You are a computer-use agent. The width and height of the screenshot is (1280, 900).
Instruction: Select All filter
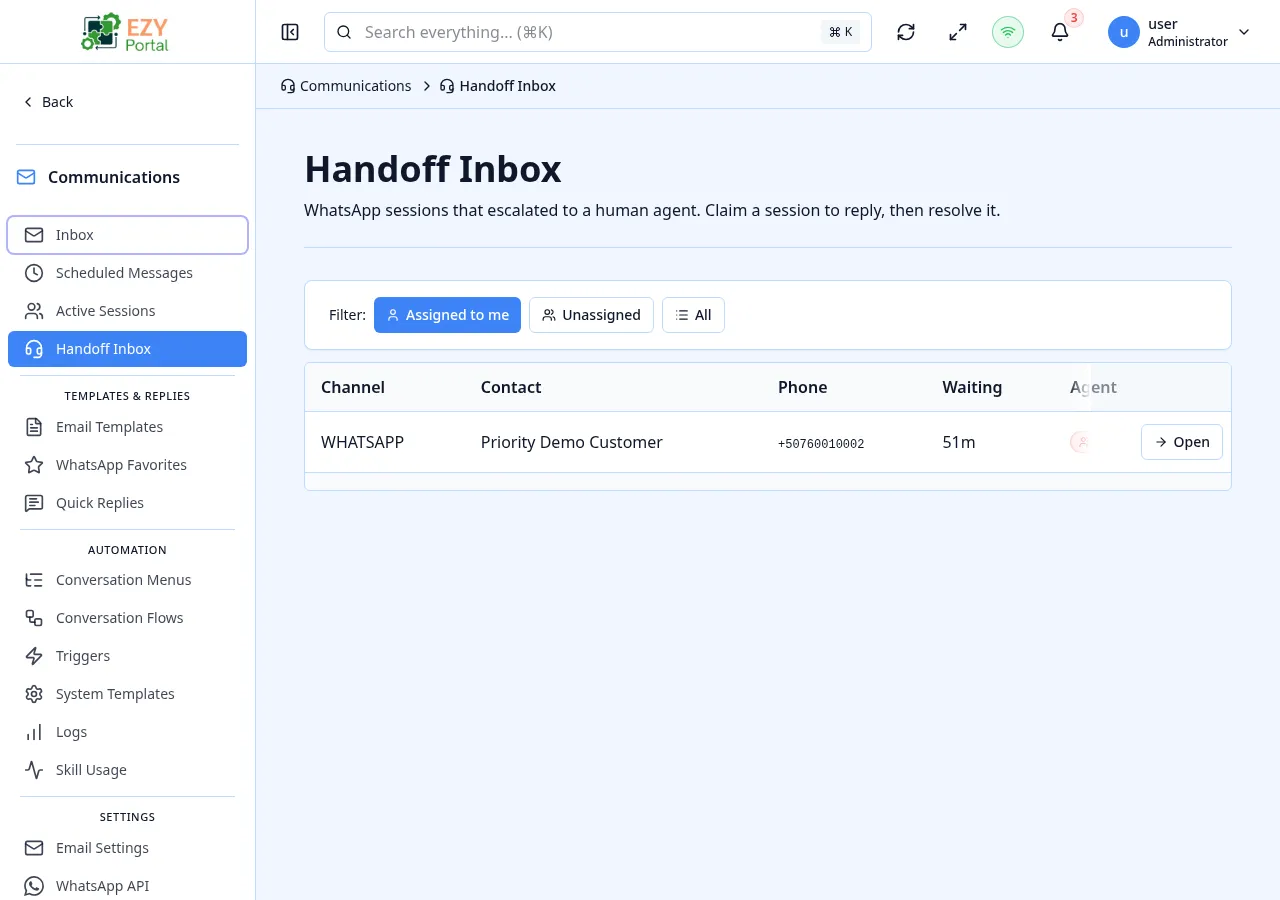[693, 315]
